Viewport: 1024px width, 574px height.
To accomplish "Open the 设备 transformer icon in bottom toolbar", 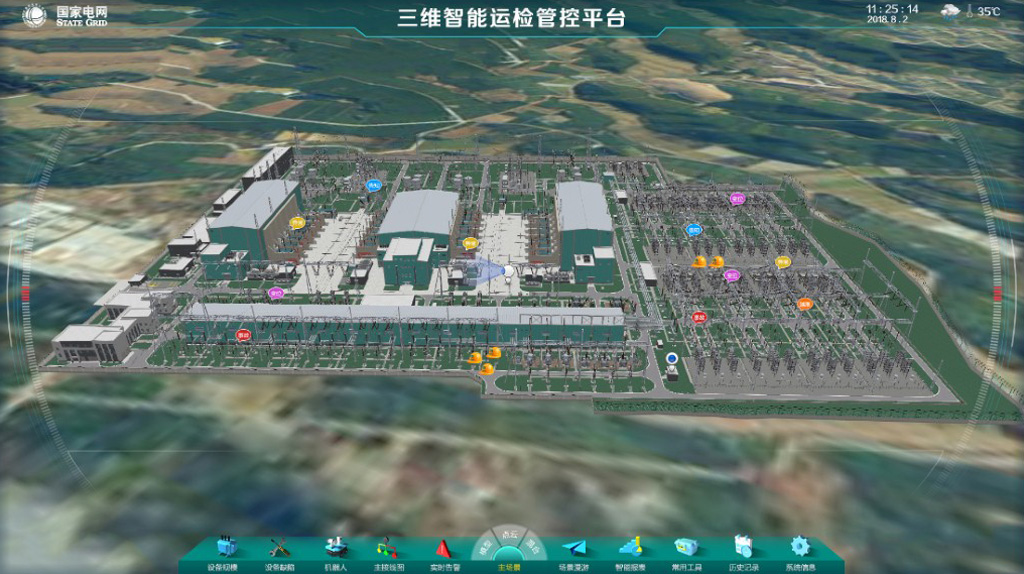I will (x=226, y=547).
